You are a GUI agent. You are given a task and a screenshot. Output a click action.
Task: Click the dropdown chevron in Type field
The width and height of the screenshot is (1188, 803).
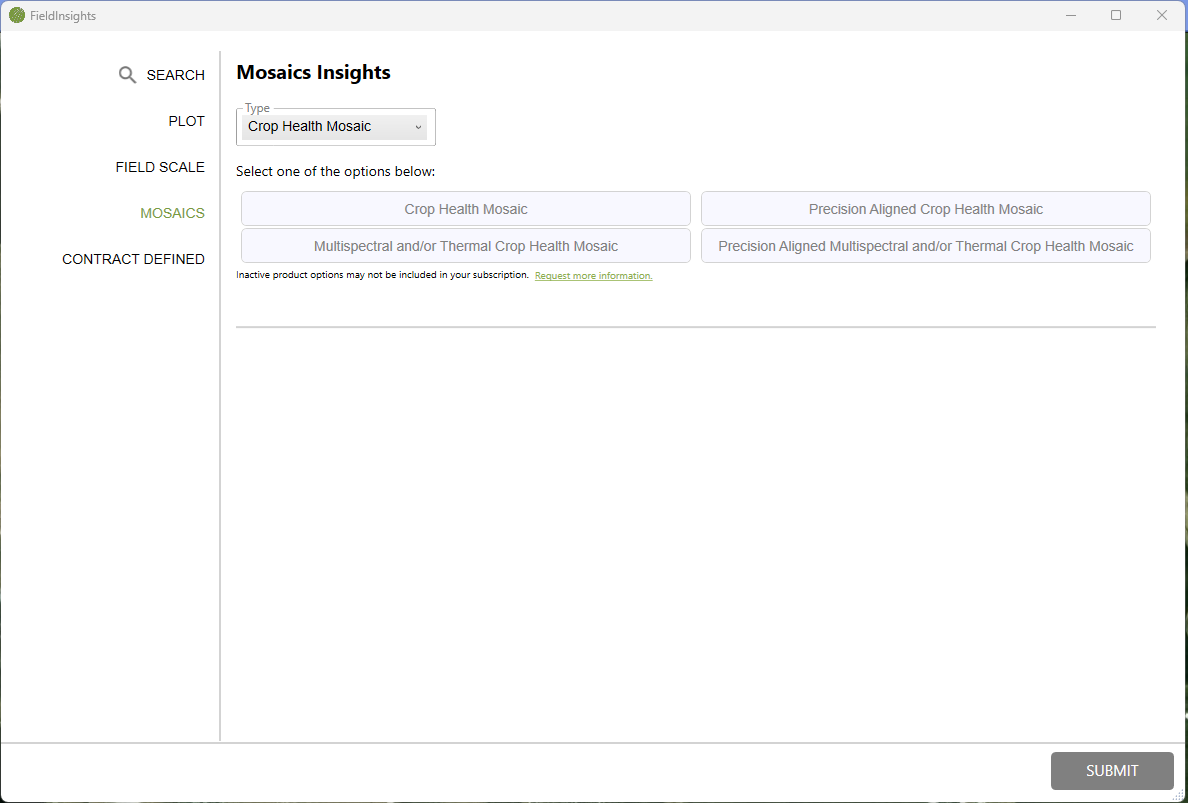tap(418, 127)
